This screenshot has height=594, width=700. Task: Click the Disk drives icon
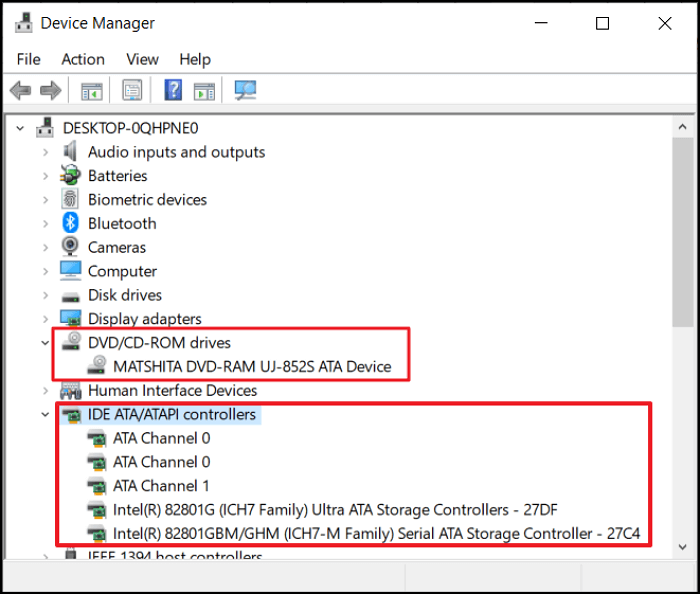pos(70,296)
